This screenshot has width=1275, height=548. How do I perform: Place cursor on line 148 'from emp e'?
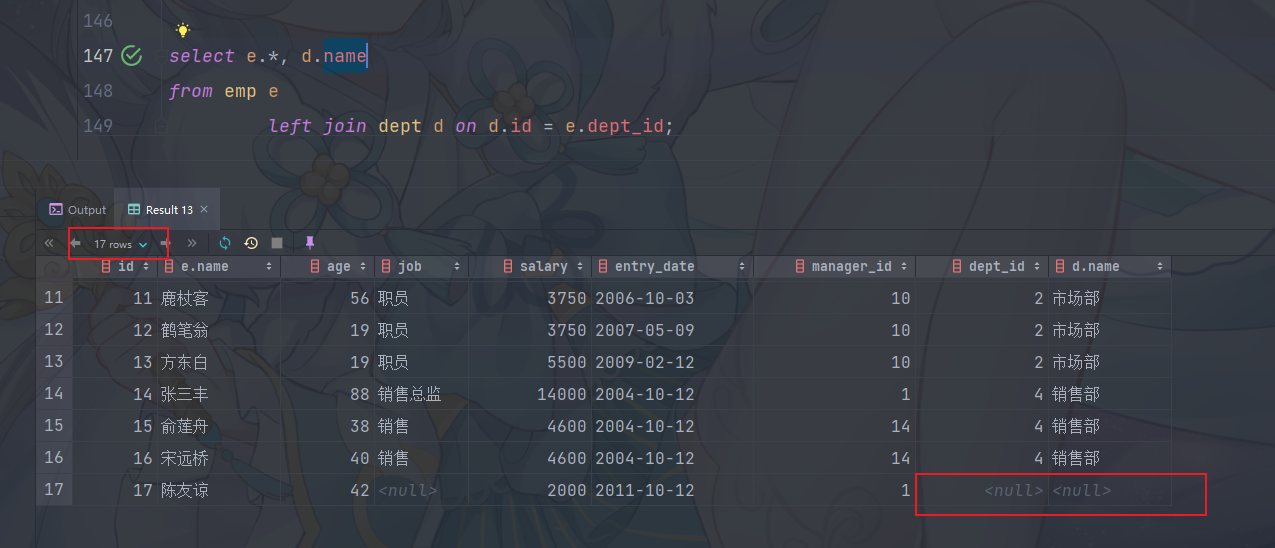(x=223, y=91)
